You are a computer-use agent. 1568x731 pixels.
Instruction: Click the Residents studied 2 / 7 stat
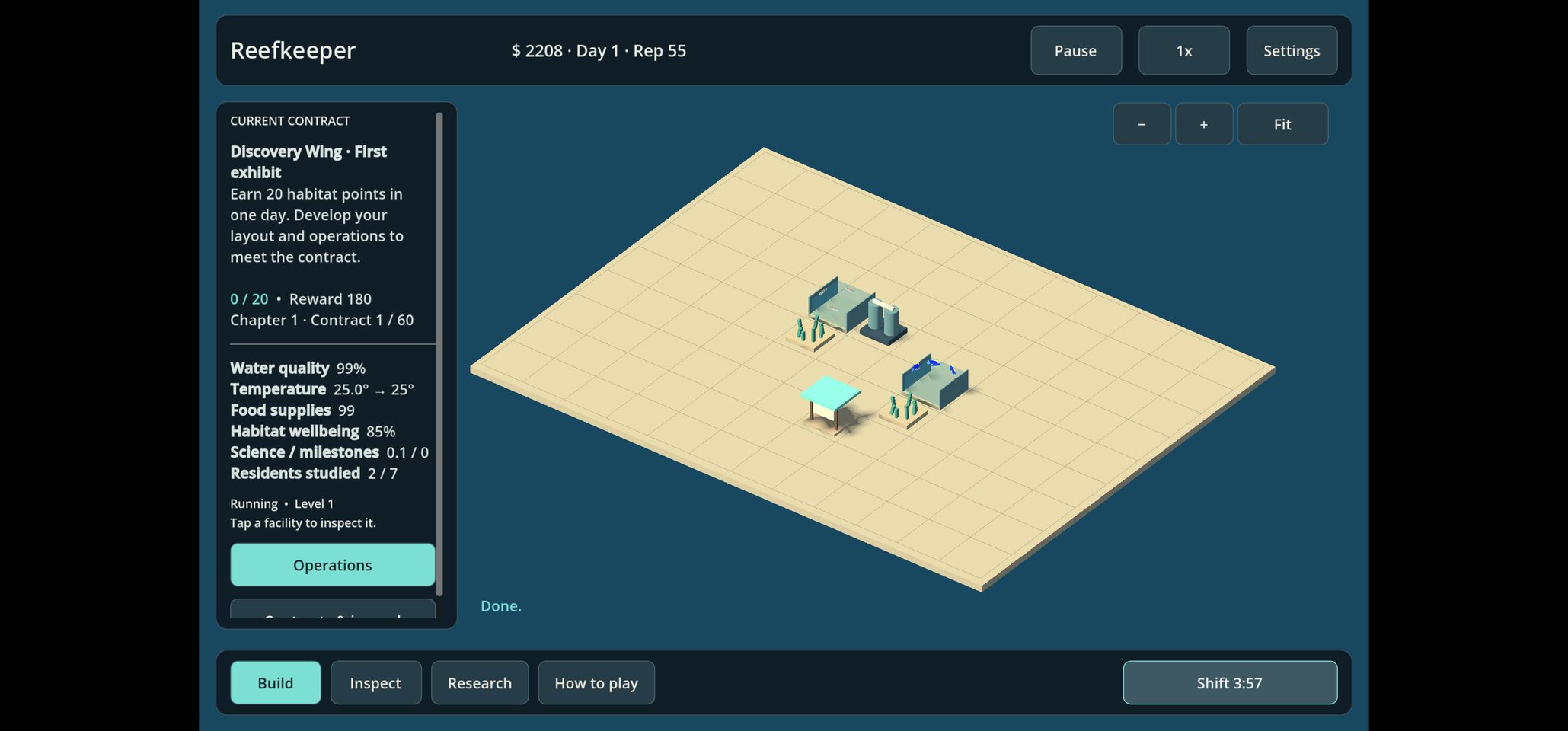pyautogui.click(x=314, y=473)
